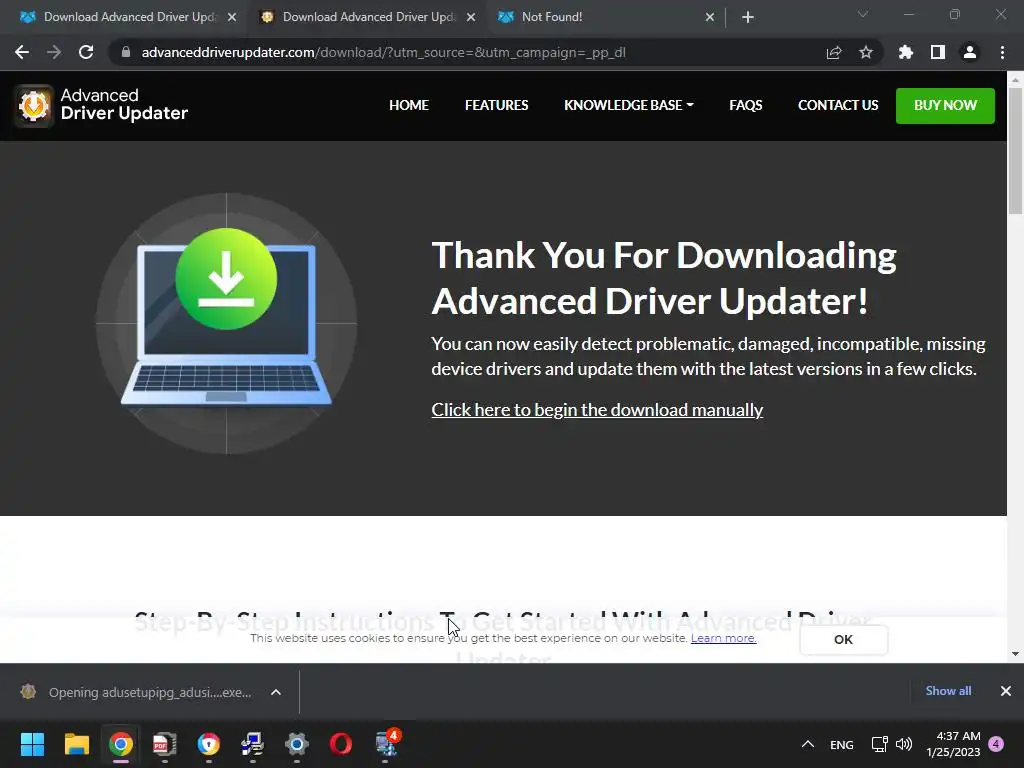Open Windows Start menu

(32, 744)
